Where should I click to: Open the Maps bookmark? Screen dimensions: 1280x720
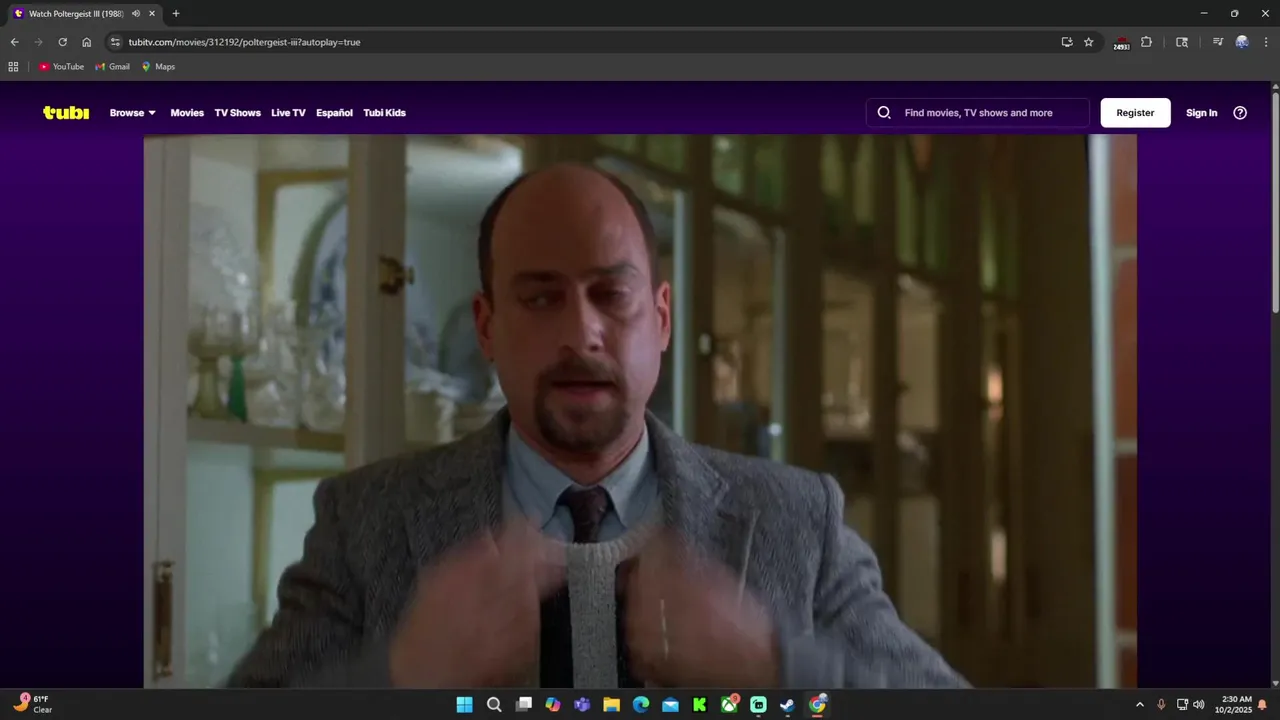click(158, 67)
